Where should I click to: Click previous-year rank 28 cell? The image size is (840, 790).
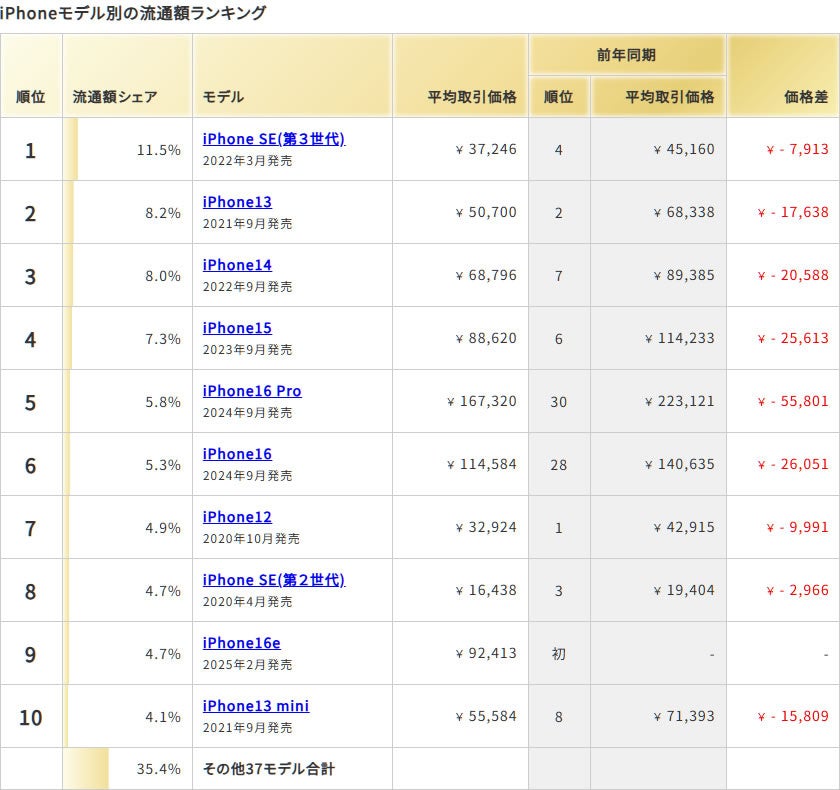click(559, 464)
